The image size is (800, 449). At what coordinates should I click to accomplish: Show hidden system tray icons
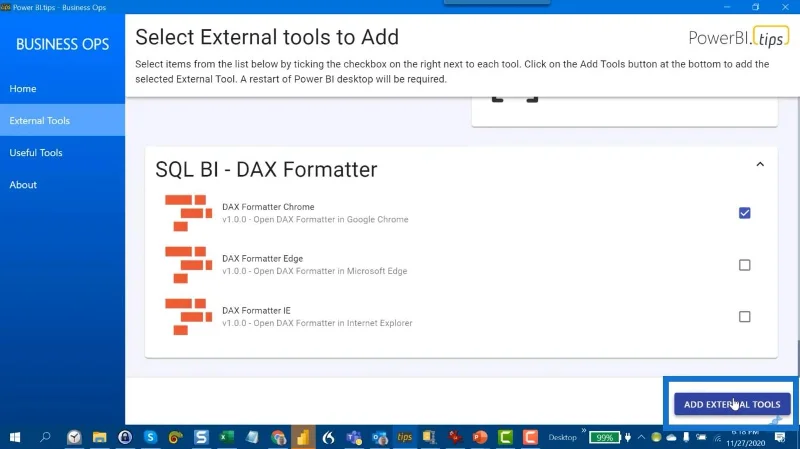(641, 437)
